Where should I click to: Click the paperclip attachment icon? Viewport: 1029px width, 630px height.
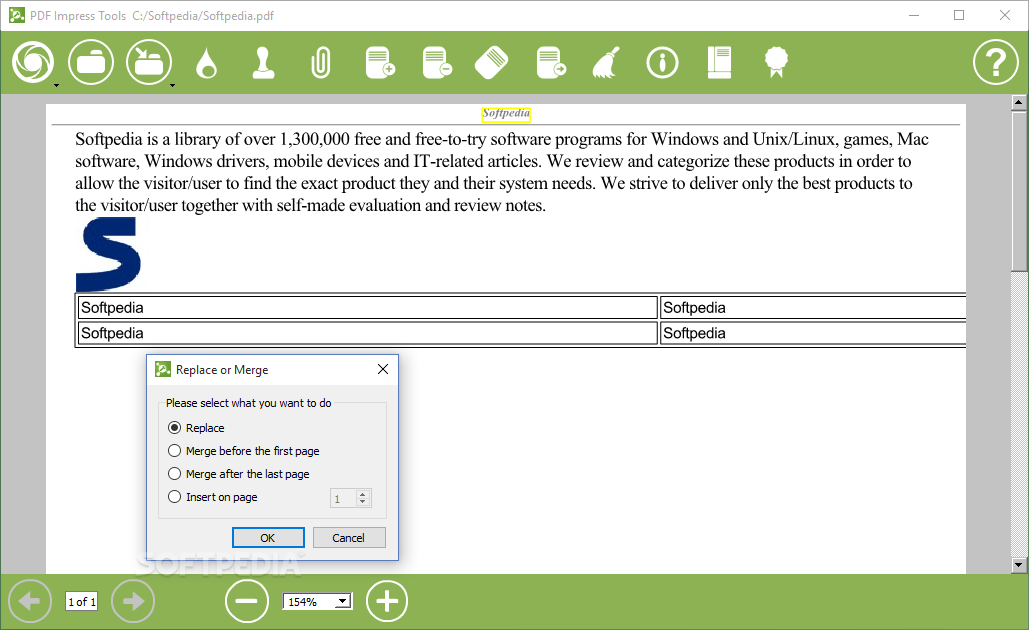pyautogui.click(x=321, y=64)
